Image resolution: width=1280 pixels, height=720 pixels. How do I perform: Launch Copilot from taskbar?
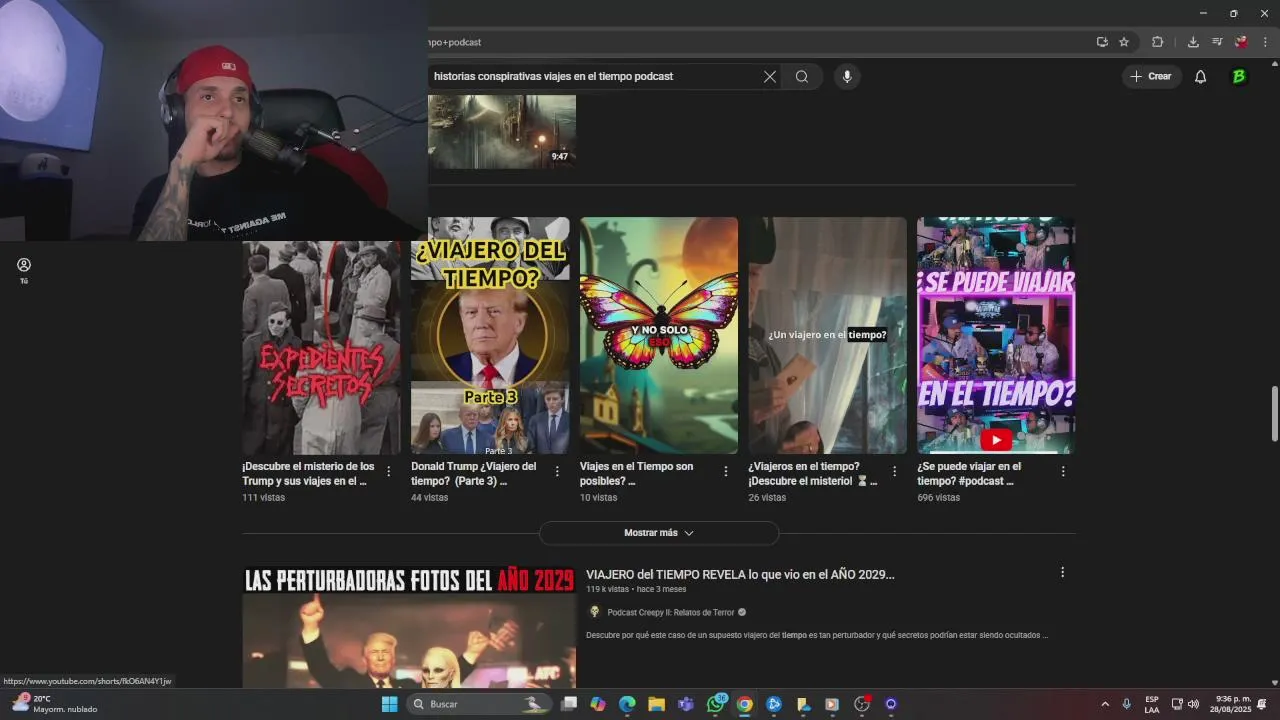[x=598, y=704]
